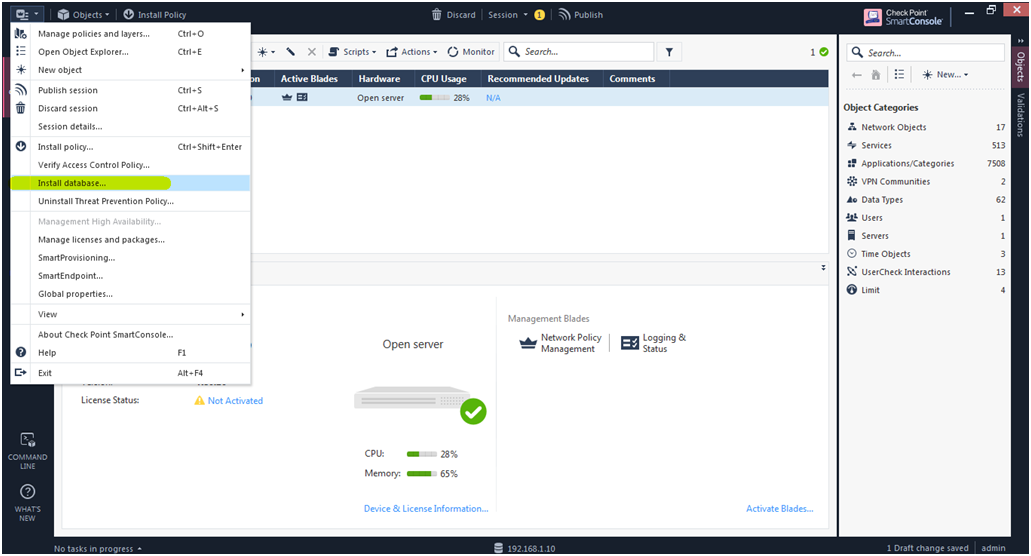Sort by Active Blades column

click(x=309, y=79)
